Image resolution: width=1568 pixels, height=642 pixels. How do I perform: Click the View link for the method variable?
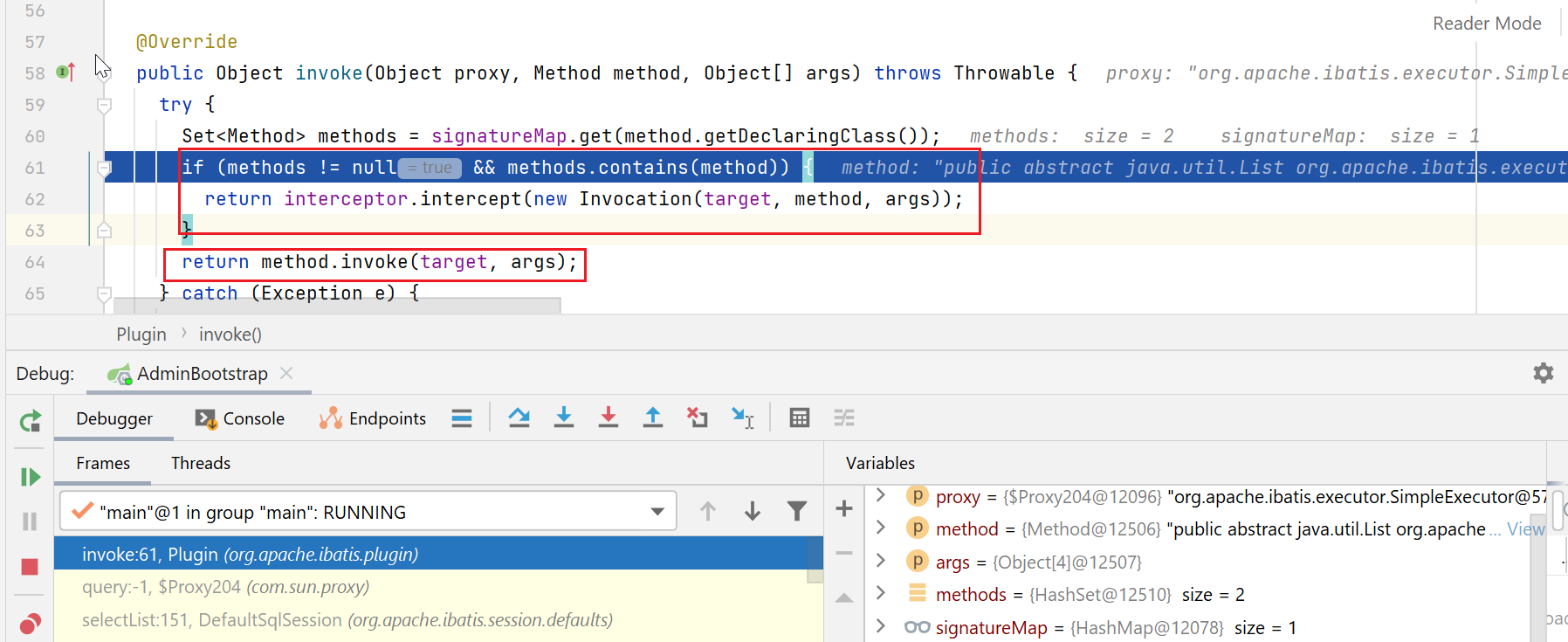1525,529
